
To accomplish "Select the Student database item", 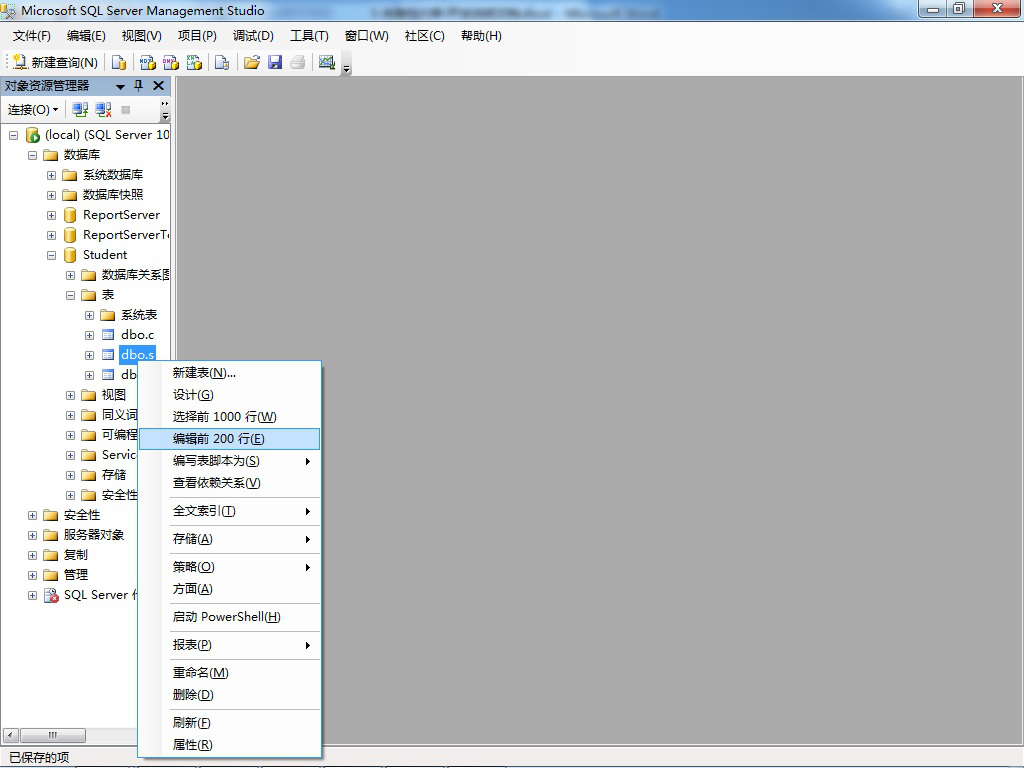I will point(104,255).
